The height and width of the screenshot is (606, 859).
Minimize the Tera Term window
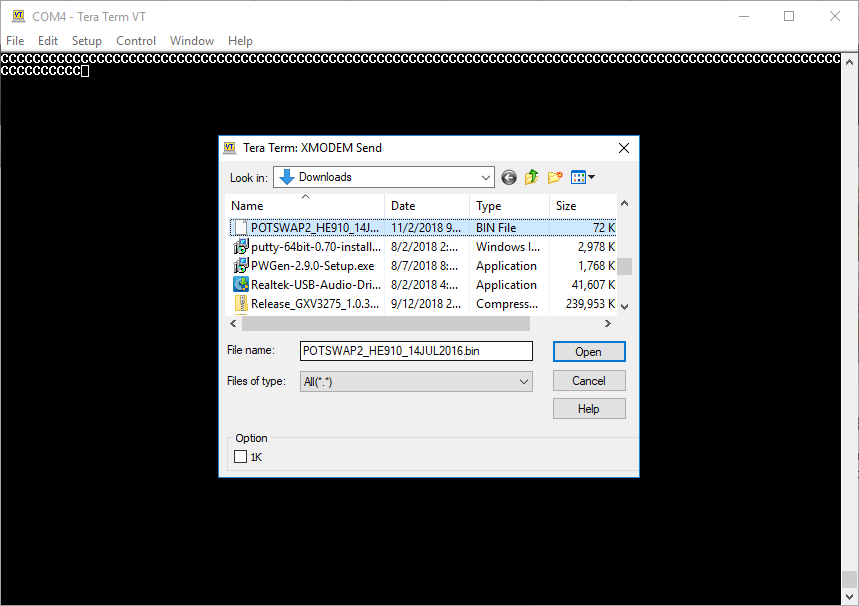743,16
